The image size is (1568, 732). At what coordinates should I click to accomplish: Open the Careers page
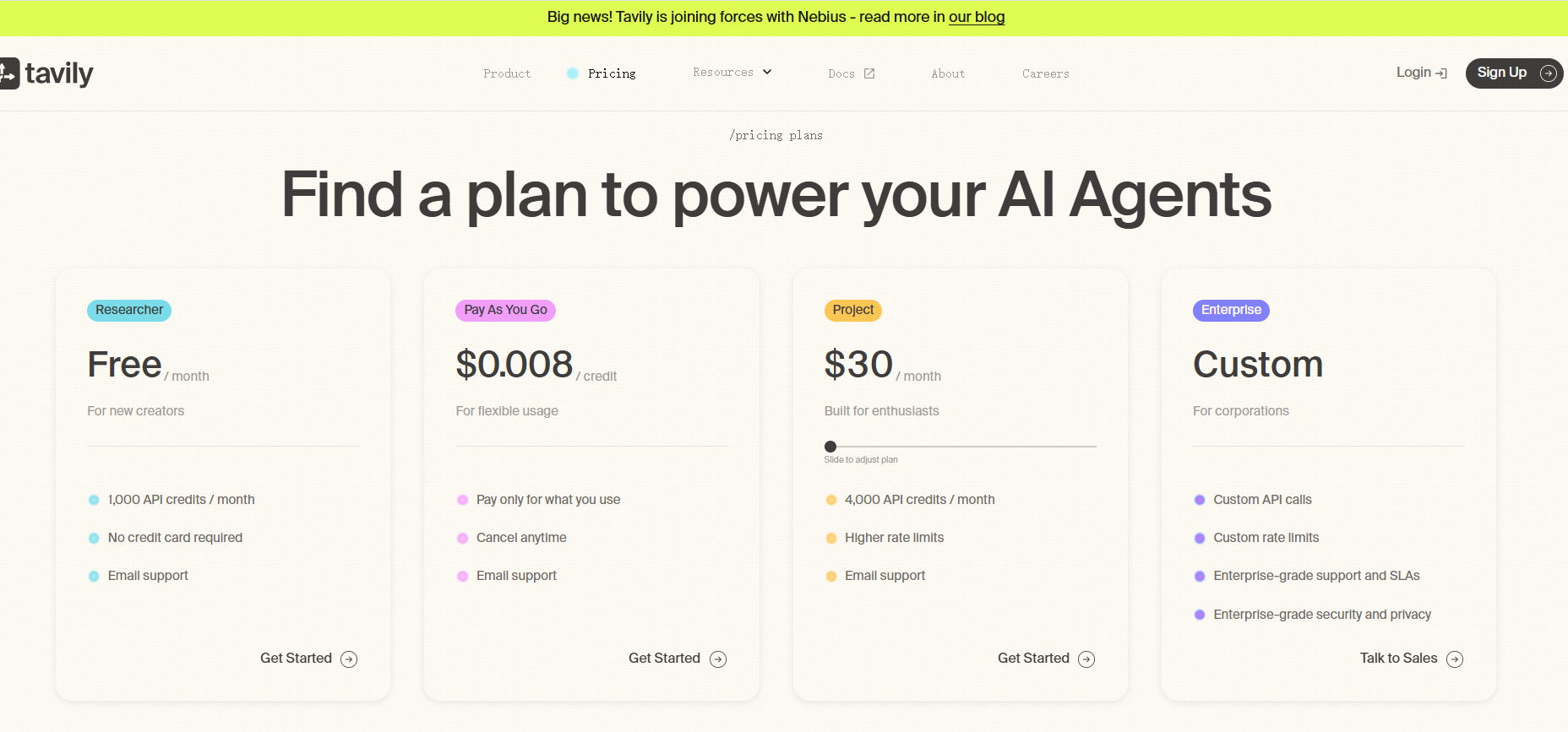tap(1045, 74)
